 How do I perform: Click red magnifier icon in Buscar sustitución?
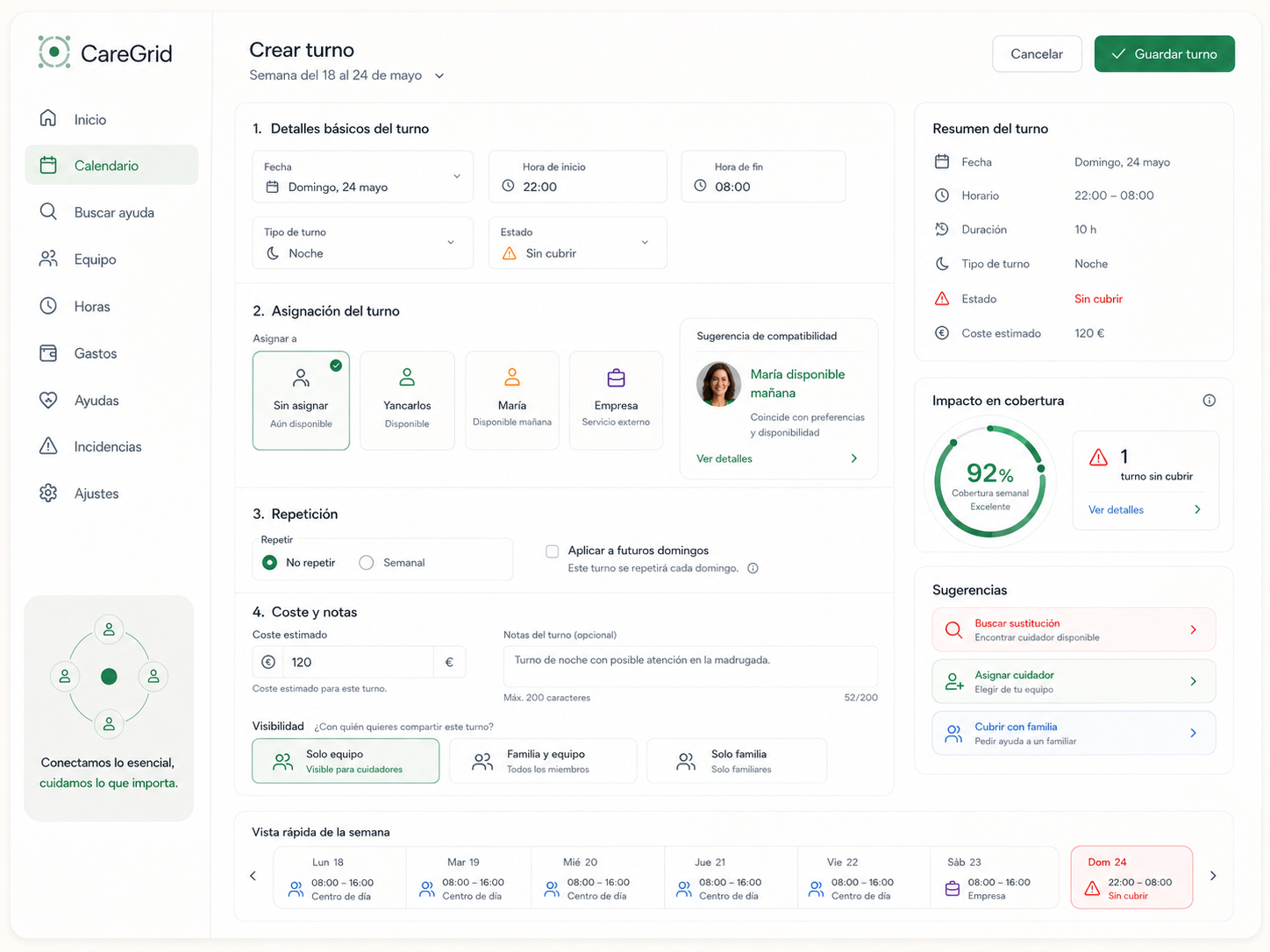coord(953,629)
